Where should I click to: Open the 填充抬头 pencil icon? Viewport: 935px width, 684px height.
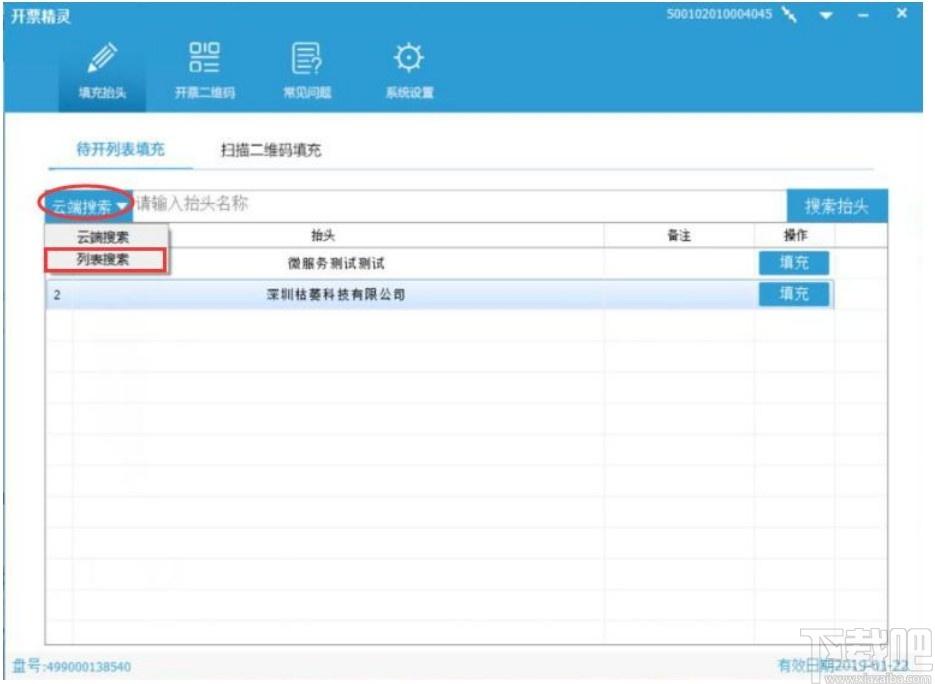102,58
